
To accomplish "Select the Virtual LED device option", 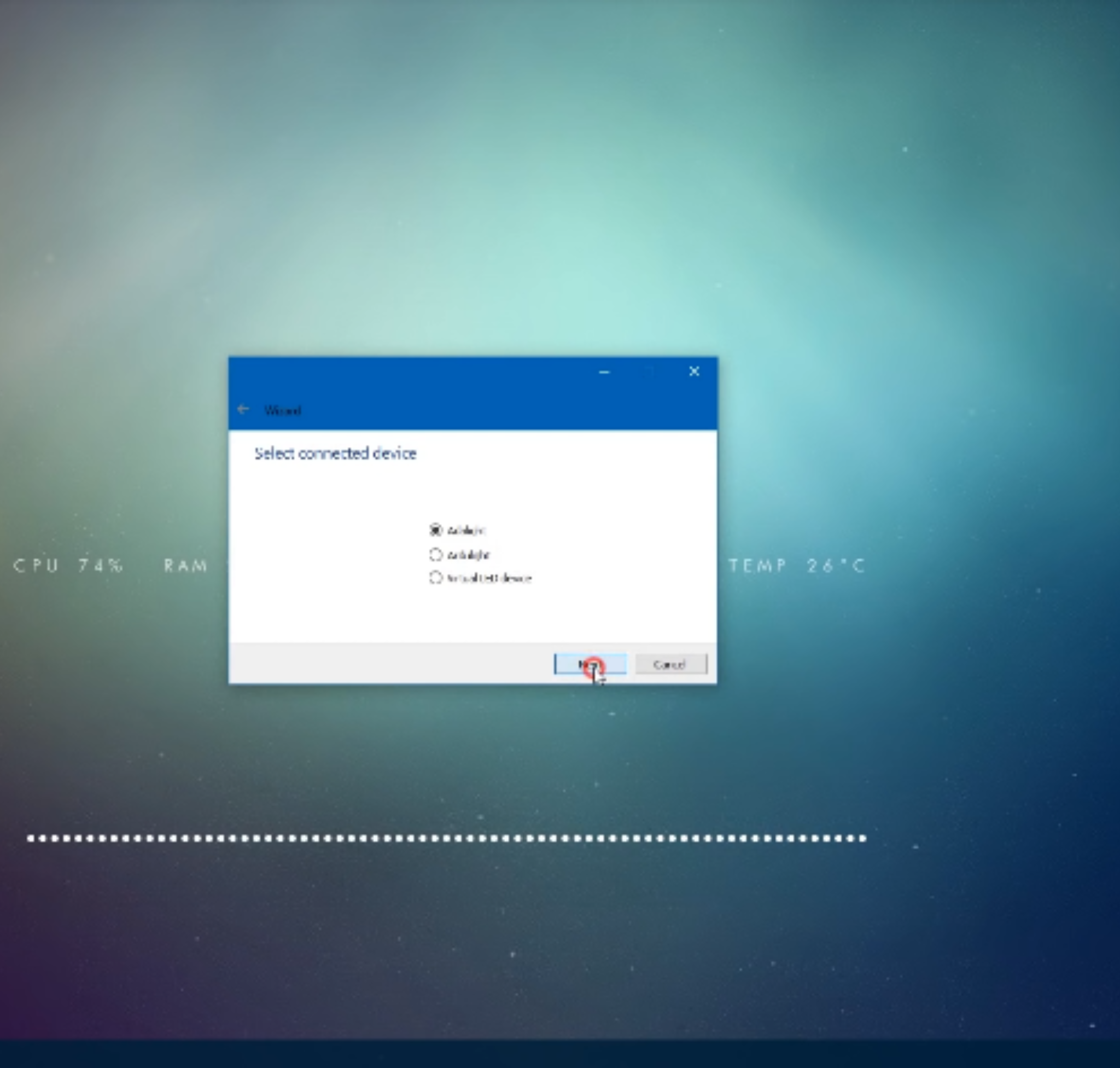I will click(x=435, y=578).
